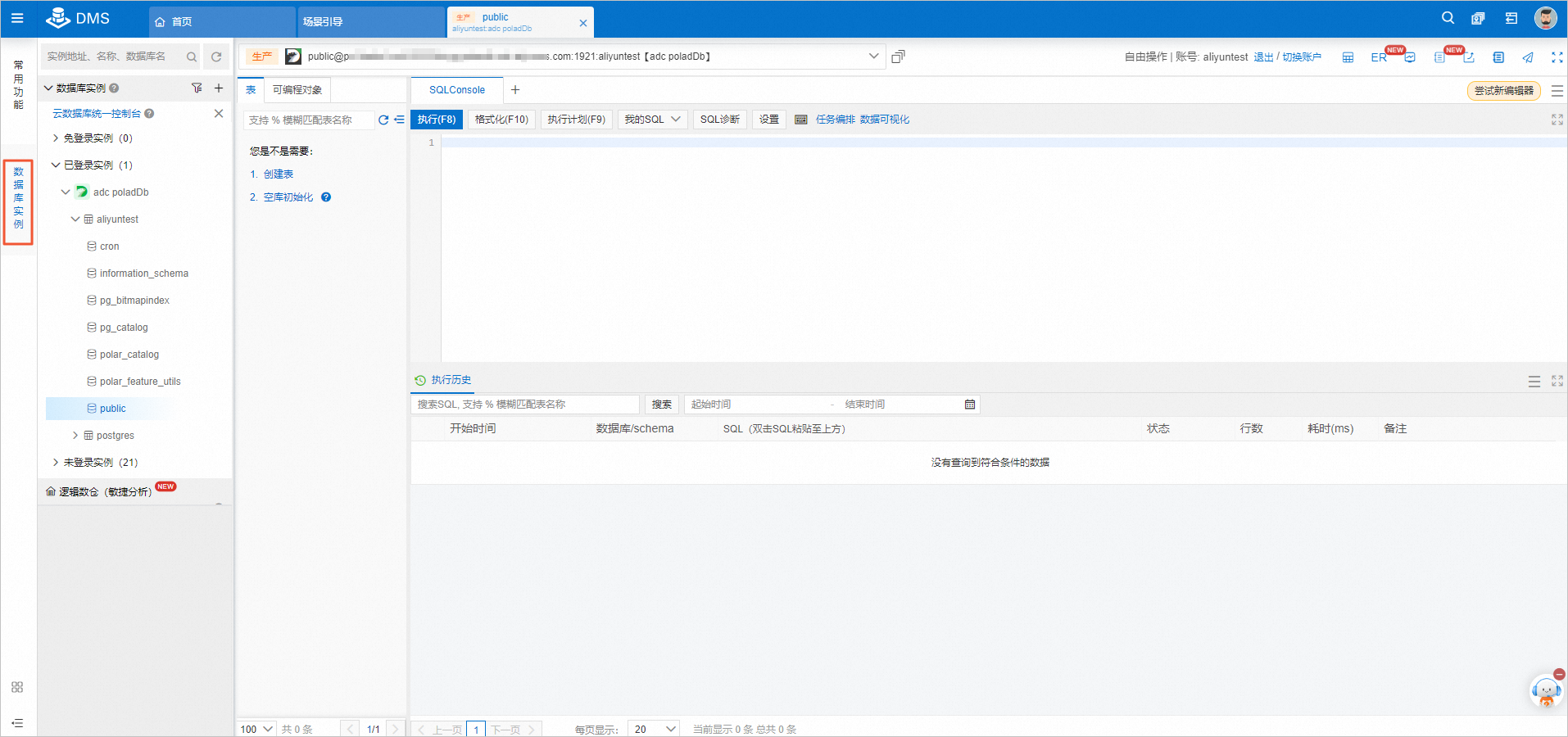Open the date range calendar picker
This screenshot has width=1568, height=737.
coord(970,405)
